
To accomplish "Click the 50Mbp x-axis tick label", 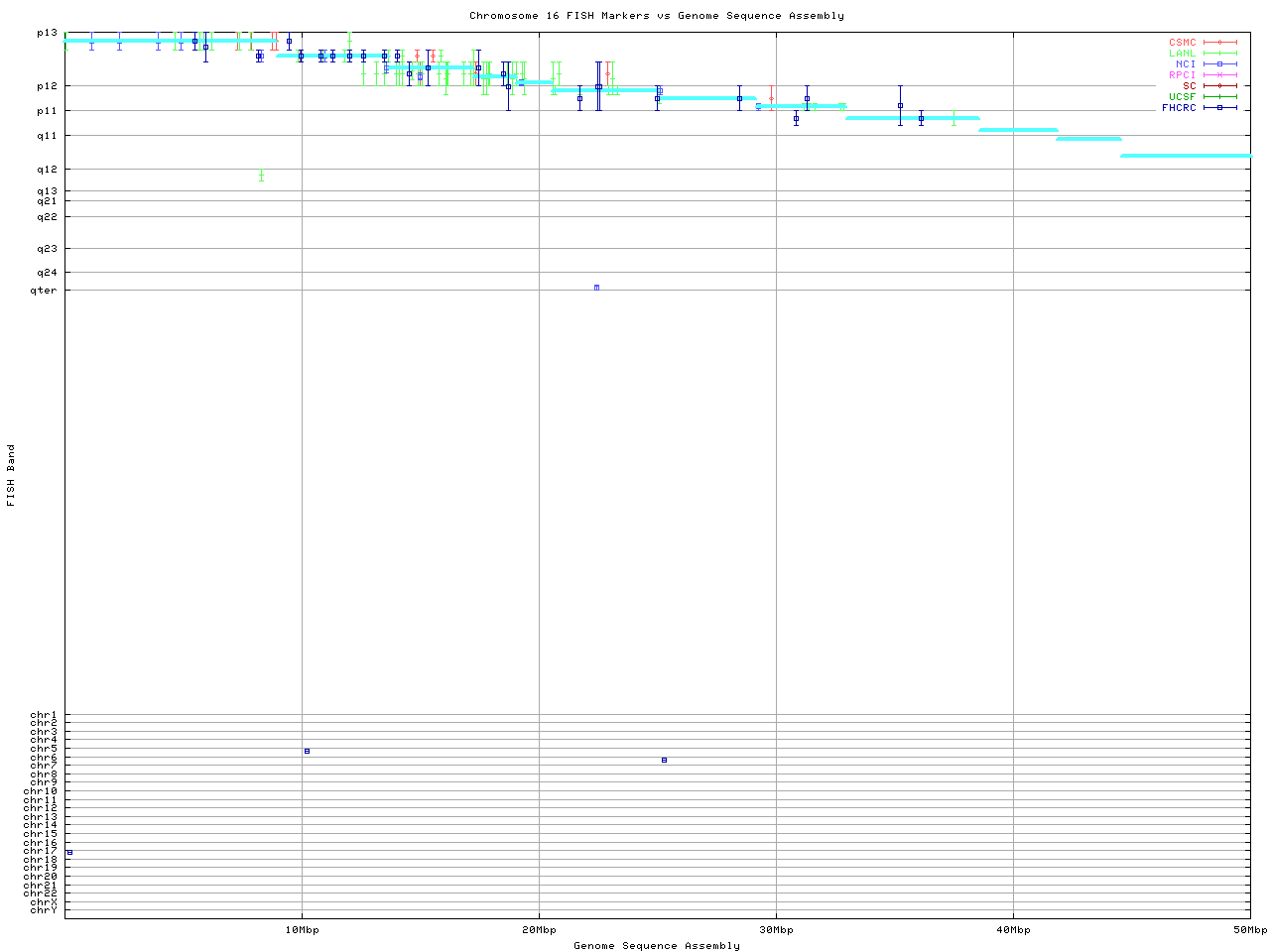I will click(1249, 930).
